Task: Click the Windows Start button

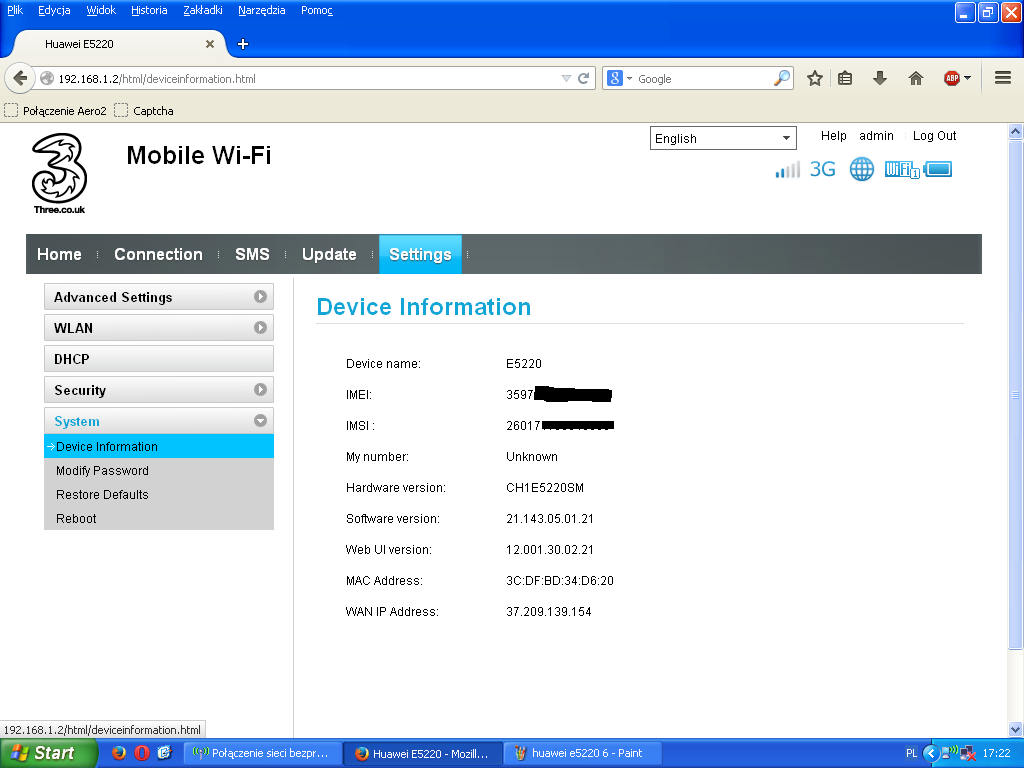Action: point(49,753)
